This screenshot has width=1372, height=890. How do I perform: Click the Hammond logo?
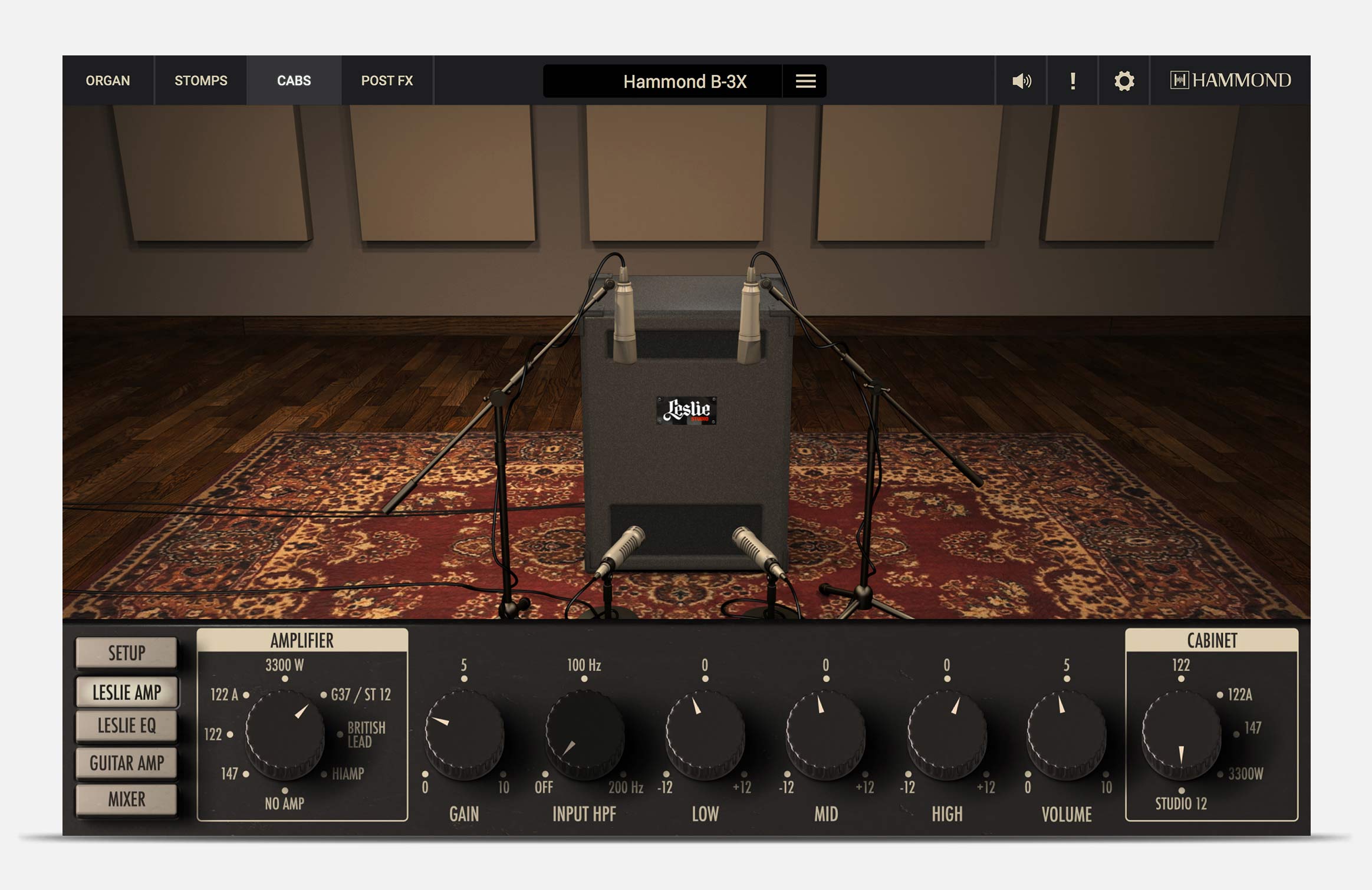(x=1230, y=80)
